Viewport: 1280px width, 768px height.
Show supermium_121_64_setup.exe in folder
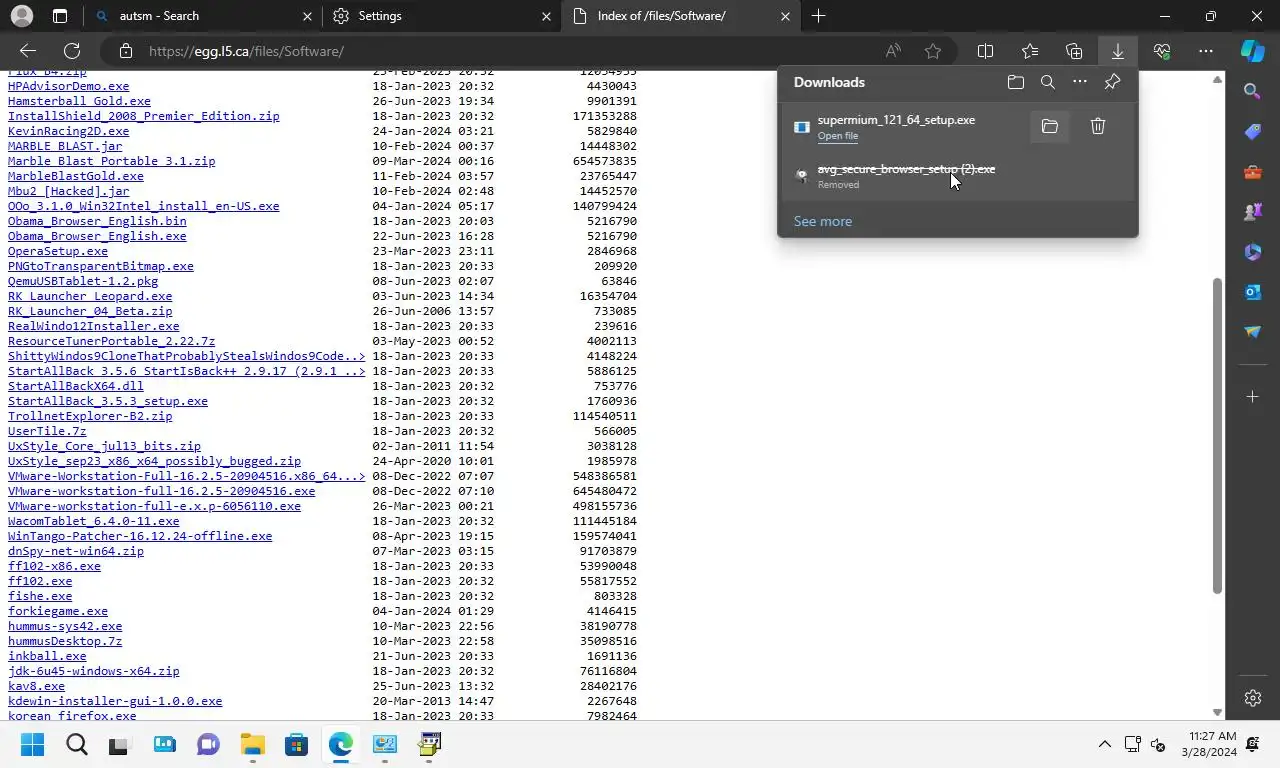(1049, 126)
